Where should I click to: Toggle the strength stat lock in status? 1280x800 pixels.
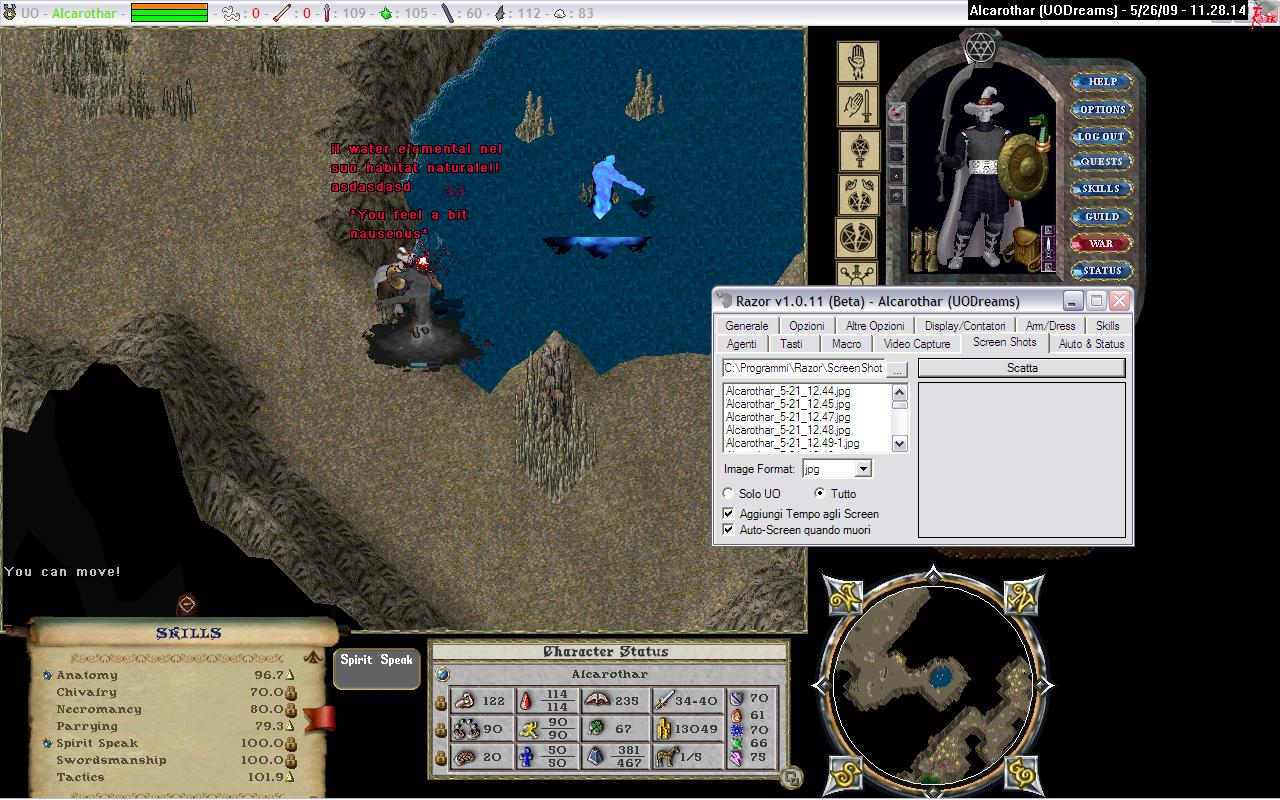click(441, 702)
